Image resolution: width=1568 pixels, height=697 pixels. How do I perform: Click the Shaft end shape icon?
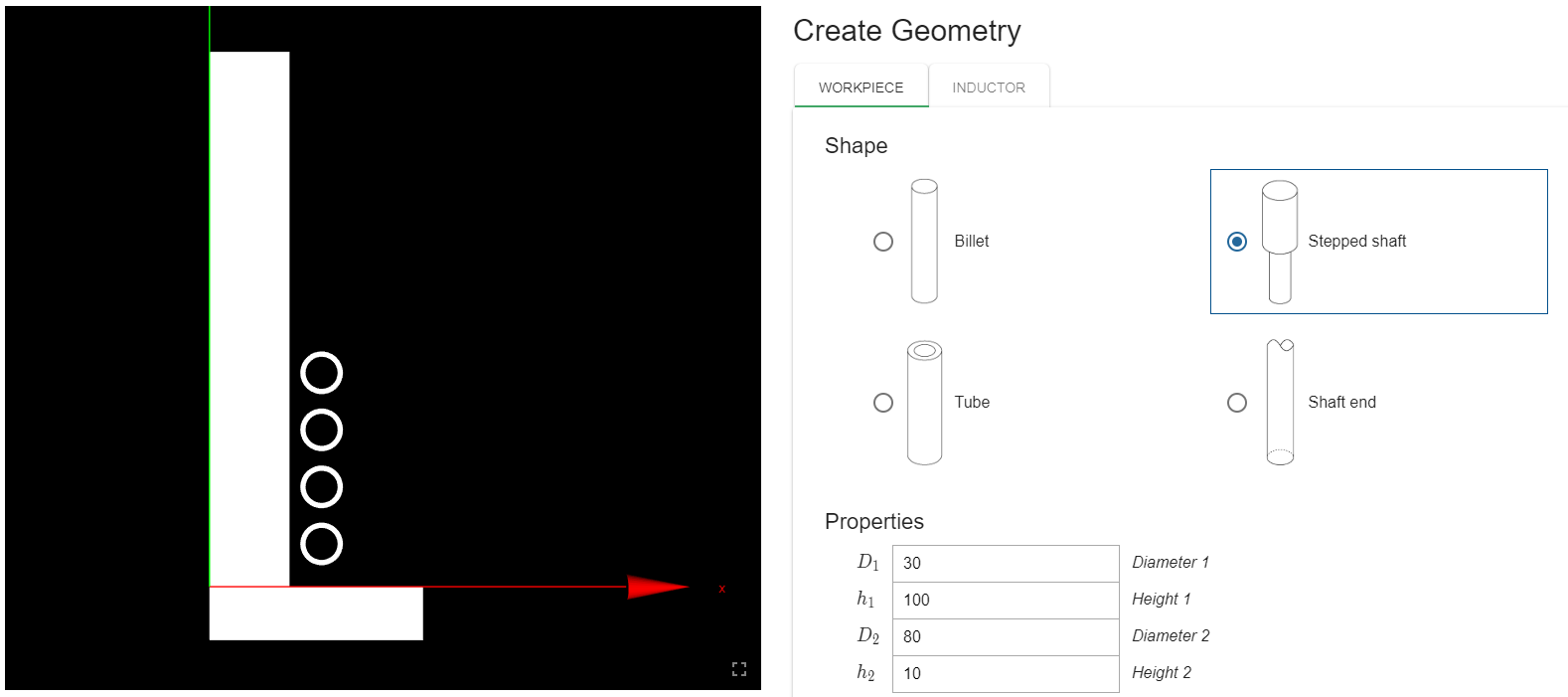click(1280, 402)
